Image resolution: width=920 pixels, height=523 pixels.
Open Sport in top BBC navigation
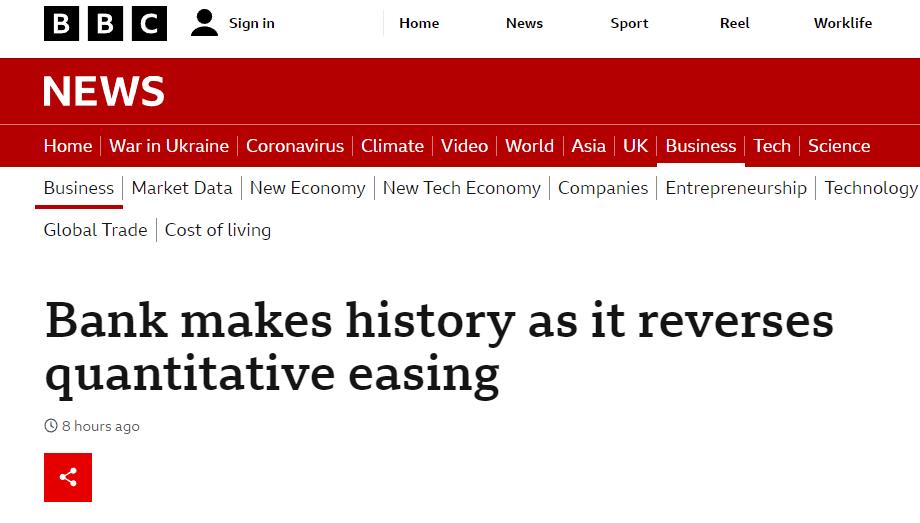[629, 23]
